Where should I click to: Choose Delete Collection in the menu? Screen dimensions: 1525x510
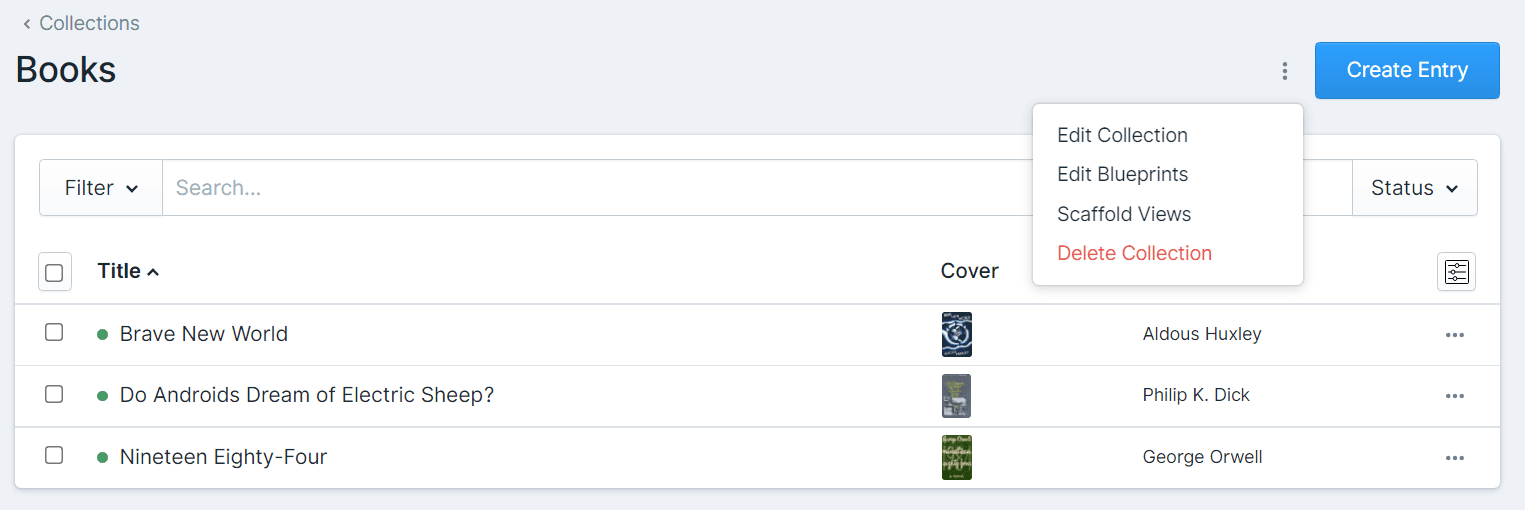pyautogui.click(x=1134, y=253)
